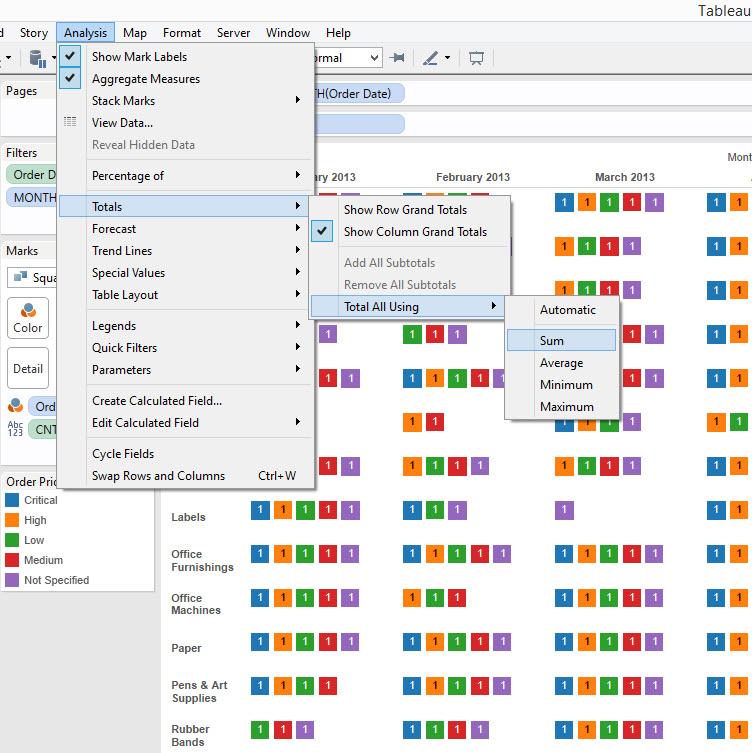Click the pin (fix axes) toolbar icon
Viewport: 752px width, 753px height.
pyautogui.click(x=398, y=58)
